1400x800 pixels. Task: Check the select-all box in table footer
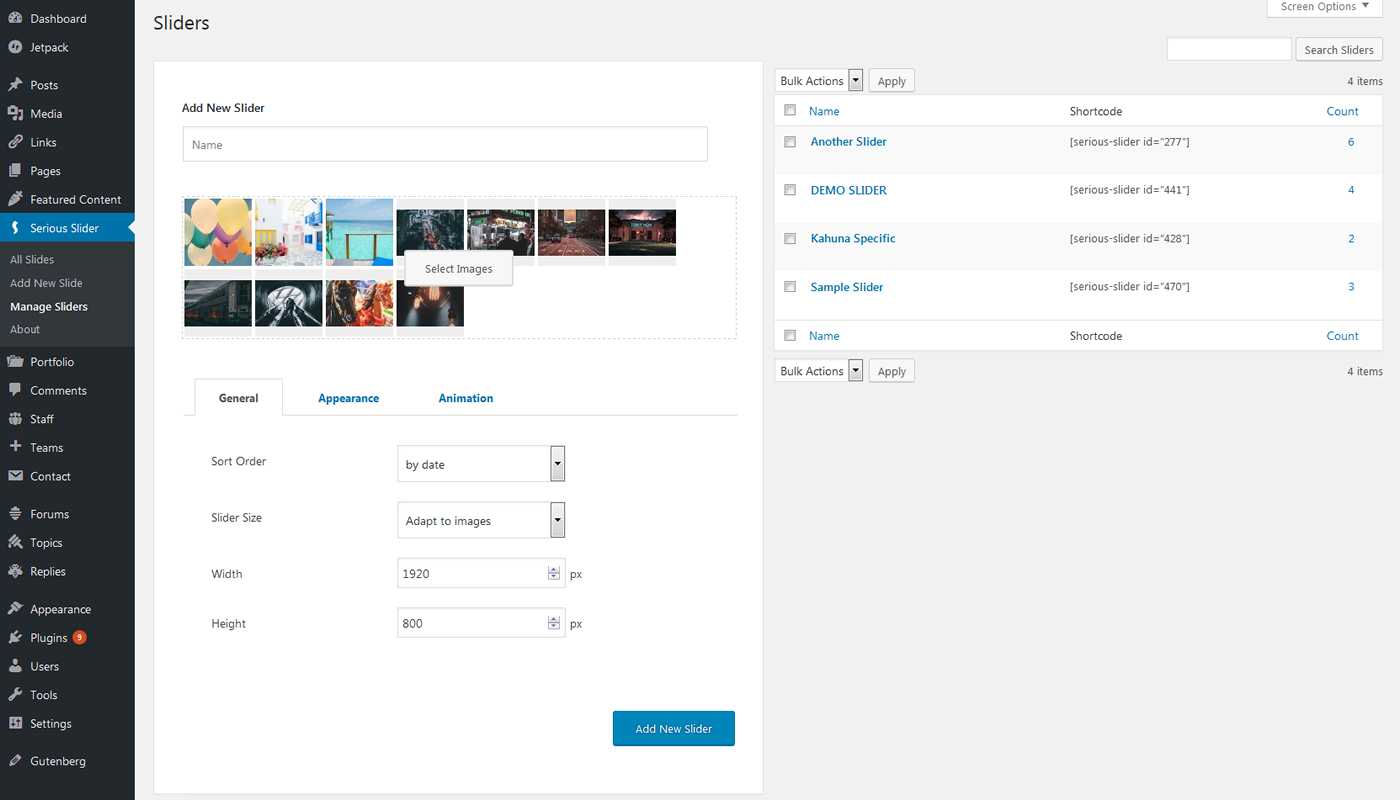coord(790,335)
